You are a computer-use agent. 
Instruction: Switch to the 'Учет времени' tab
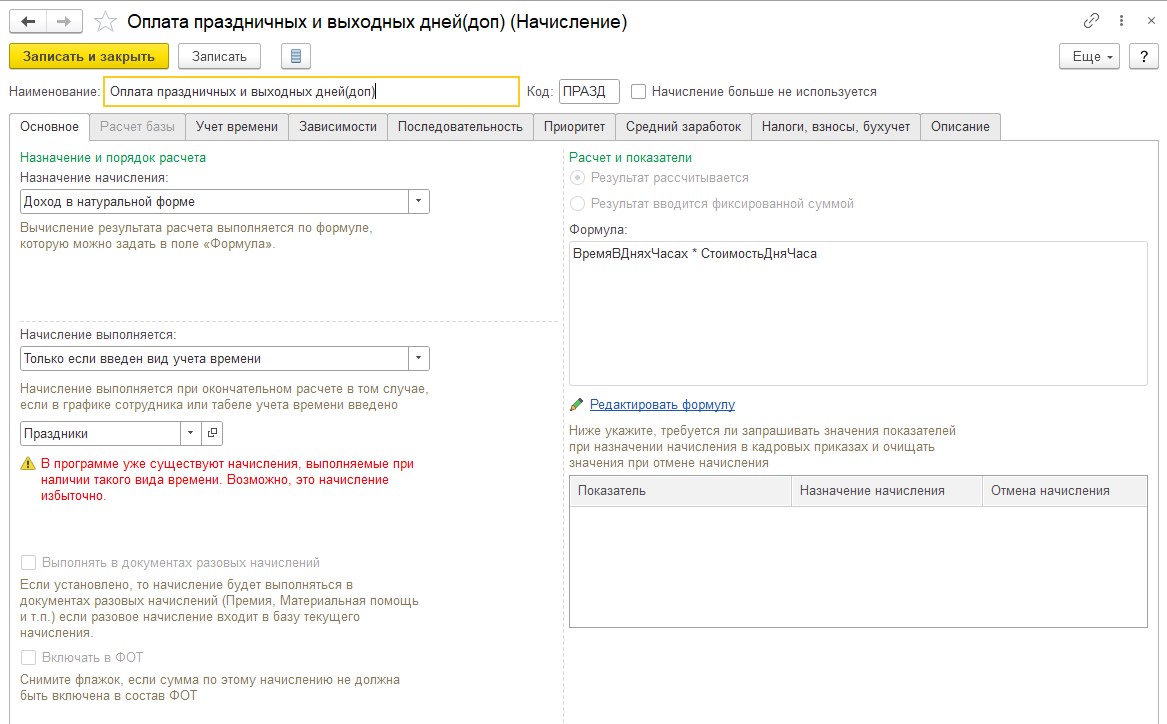236,127
